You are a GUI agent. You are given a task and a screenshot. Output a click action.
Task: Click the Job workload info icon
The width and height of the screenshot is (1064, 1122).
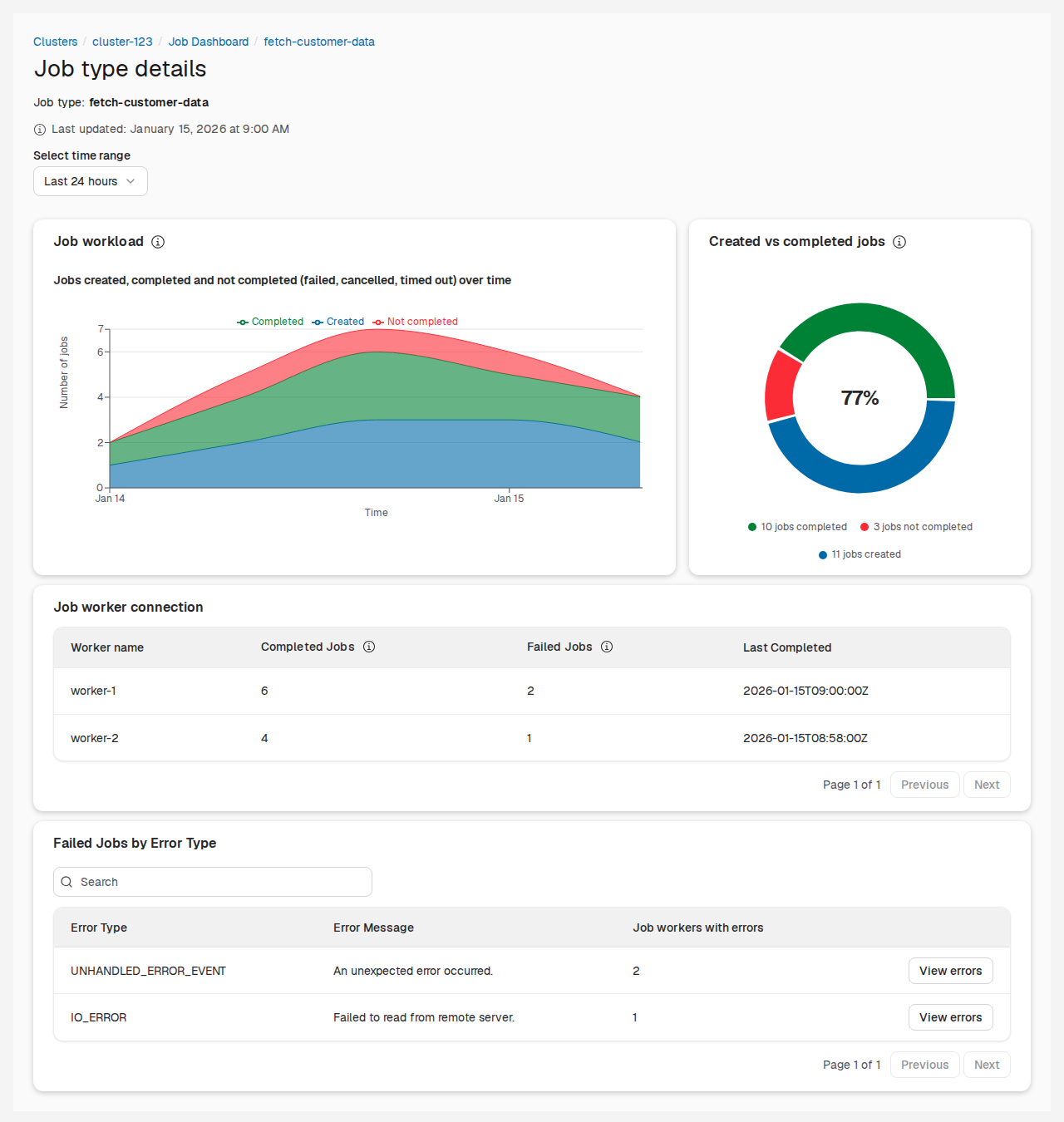tap(158, 242)
